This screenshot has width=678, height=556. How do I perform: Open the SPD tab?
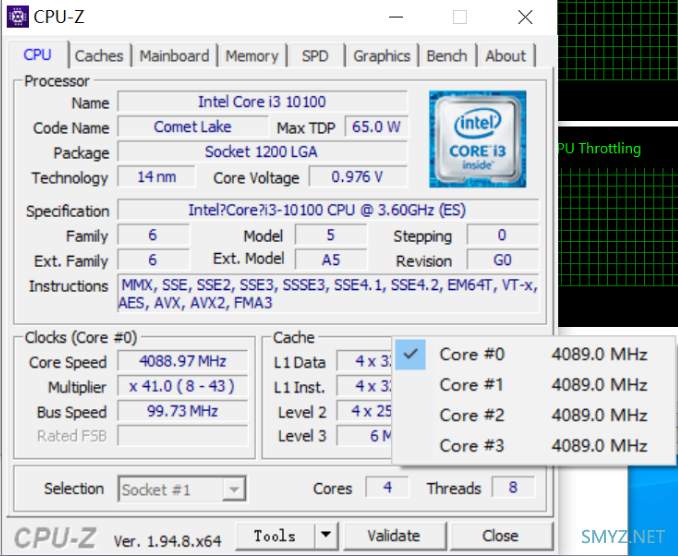pos(315,56)
